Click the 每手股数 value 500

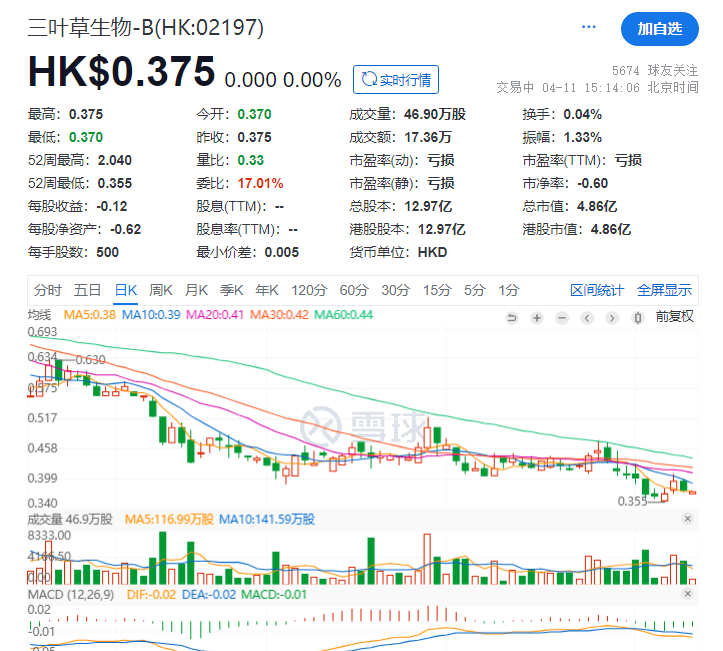pos(107,253)
